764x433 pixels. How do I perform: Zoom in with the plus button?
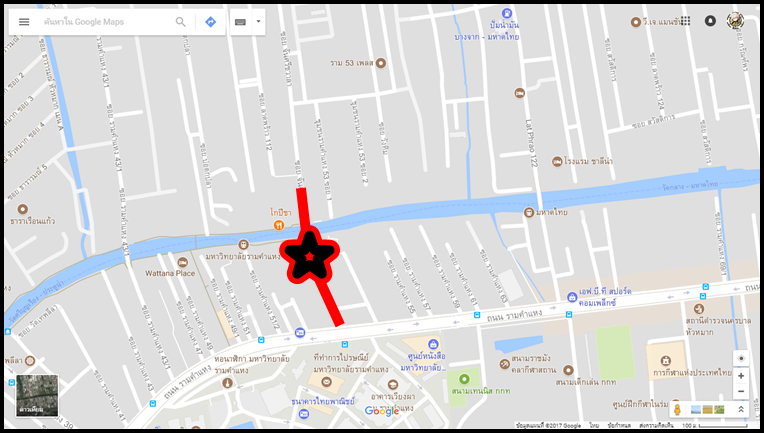[x=741, y=376]
